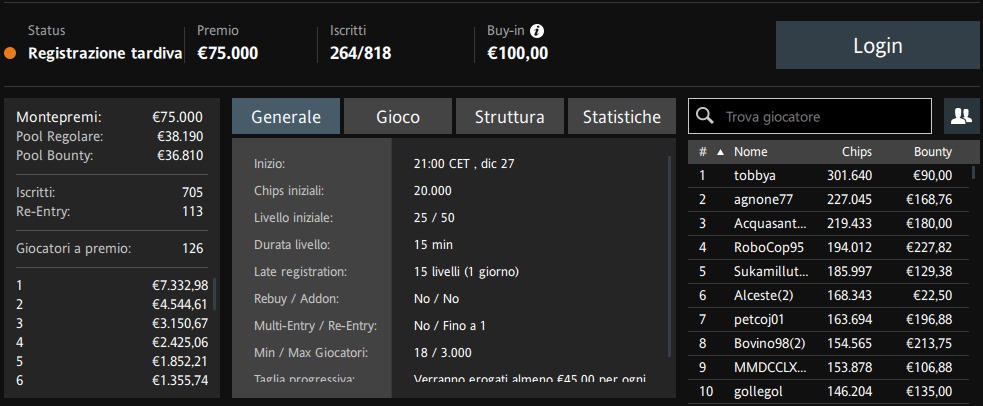Sort players by Nome column header
983x406 pixels.
point(750,152)
